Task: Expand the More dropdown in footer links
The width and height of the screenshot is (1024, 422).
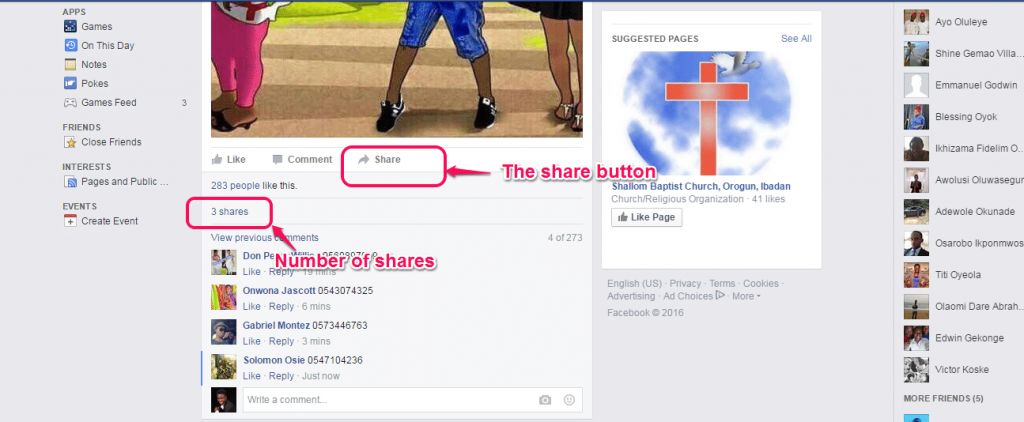Action: click(x=746, y=297)
